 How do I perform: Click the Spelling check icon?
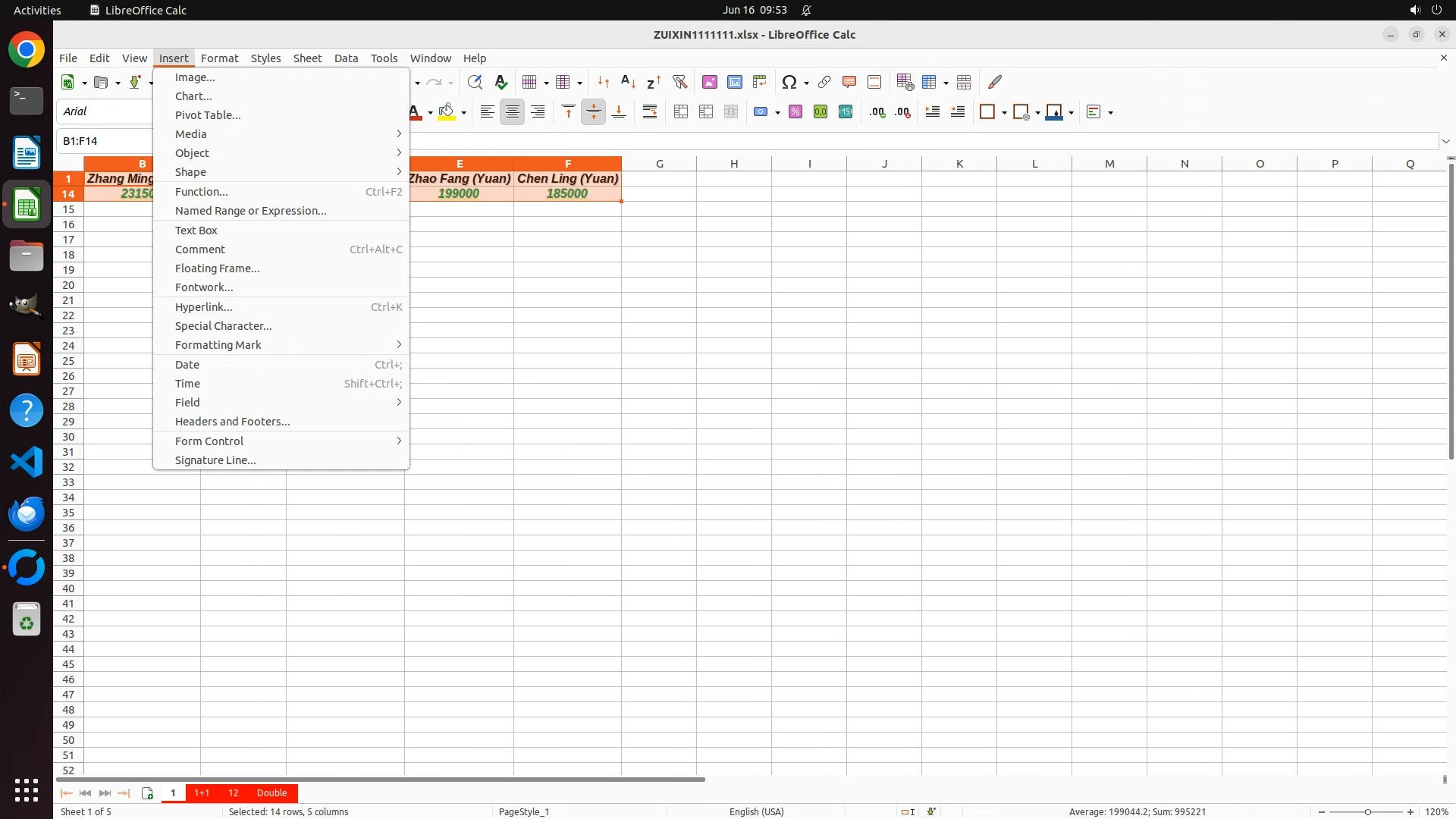500,82
